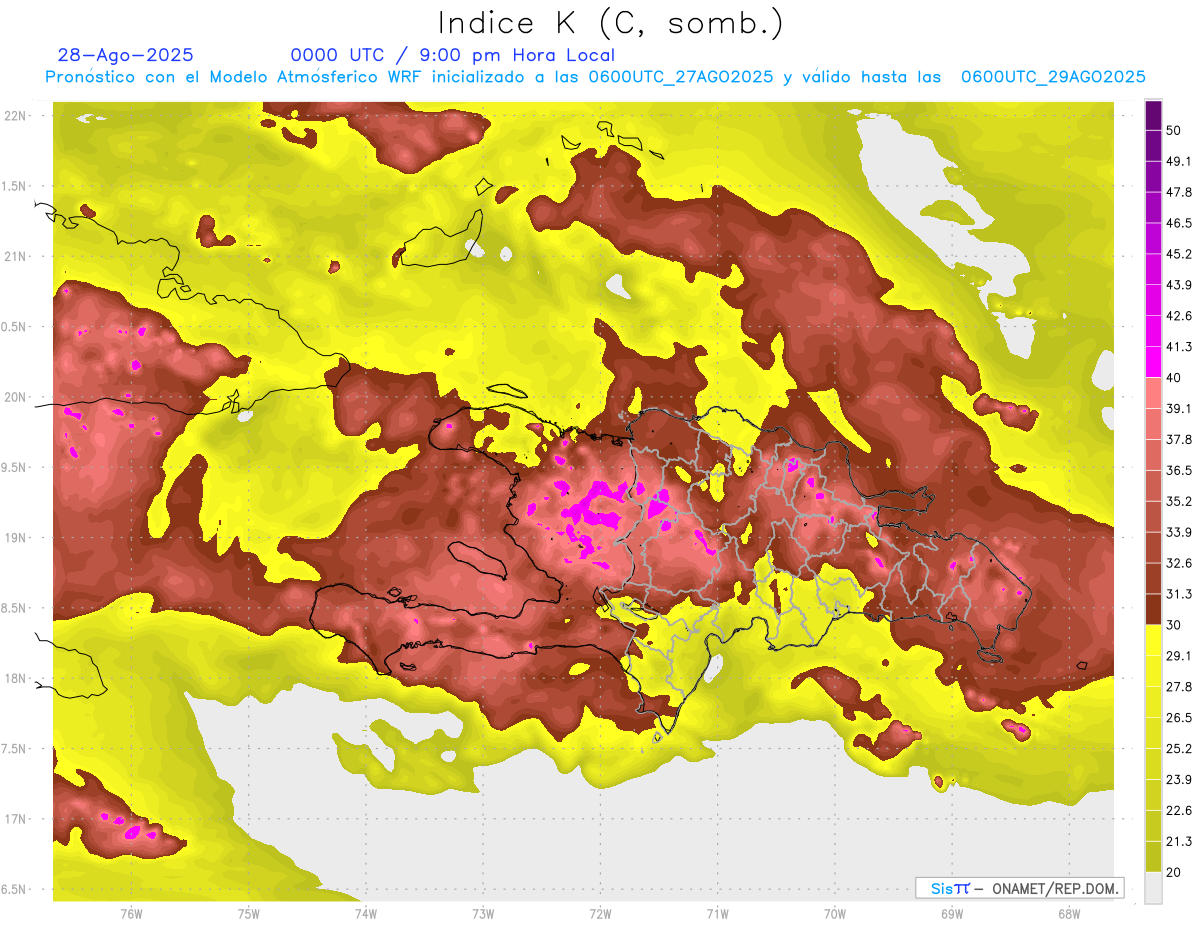Click the WRF model forecast description line
The width and height of the screenshot is (1200, 927).
[x=595, y=77]
